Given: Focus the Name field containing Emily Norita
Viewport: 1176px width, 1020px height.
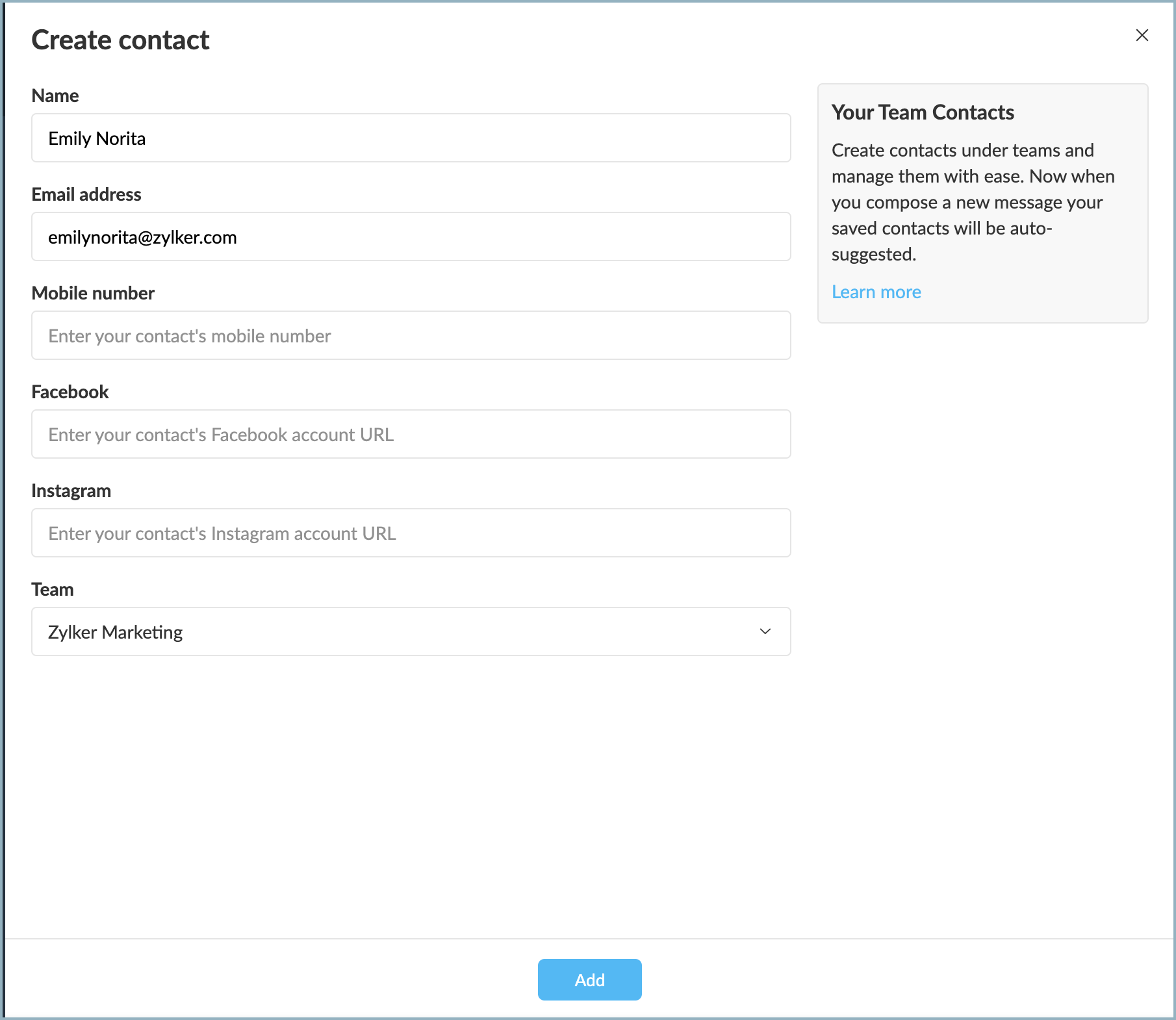Looking at the screenshot, I should point(411,138).
